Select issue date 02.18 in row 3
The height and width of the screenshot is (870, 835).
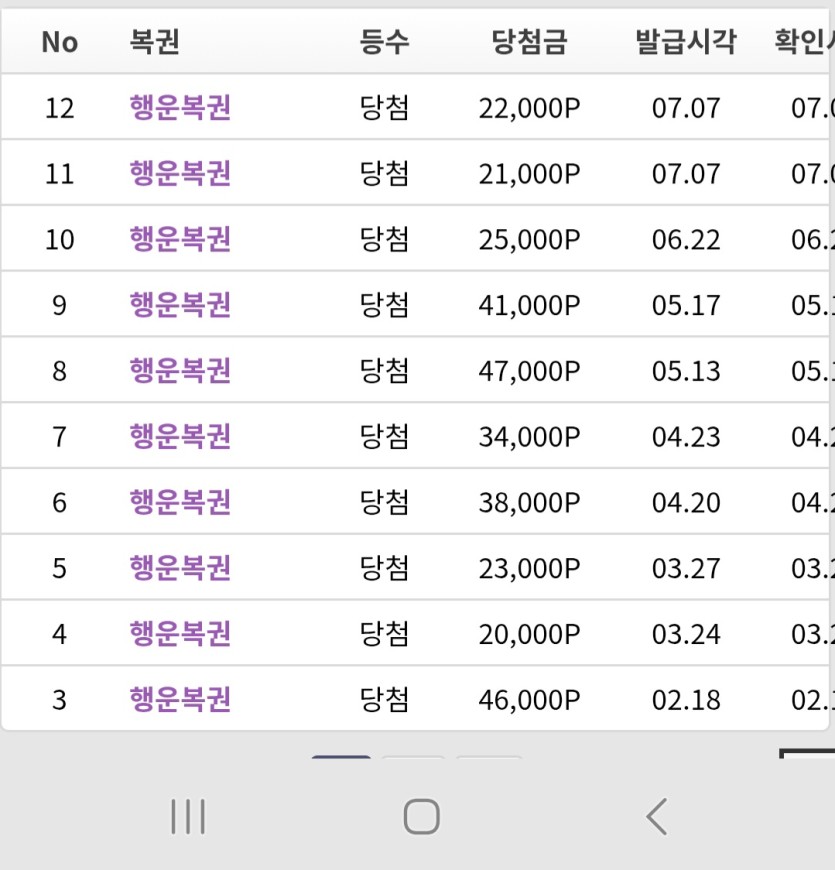coord(686,700)
